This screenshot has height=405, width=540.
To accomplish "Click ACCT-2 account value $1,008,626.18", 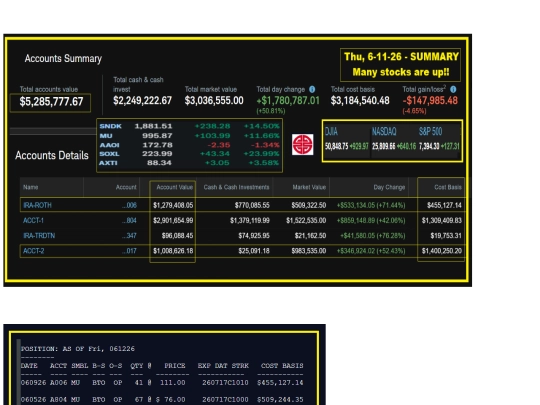I will click(173, 251).
